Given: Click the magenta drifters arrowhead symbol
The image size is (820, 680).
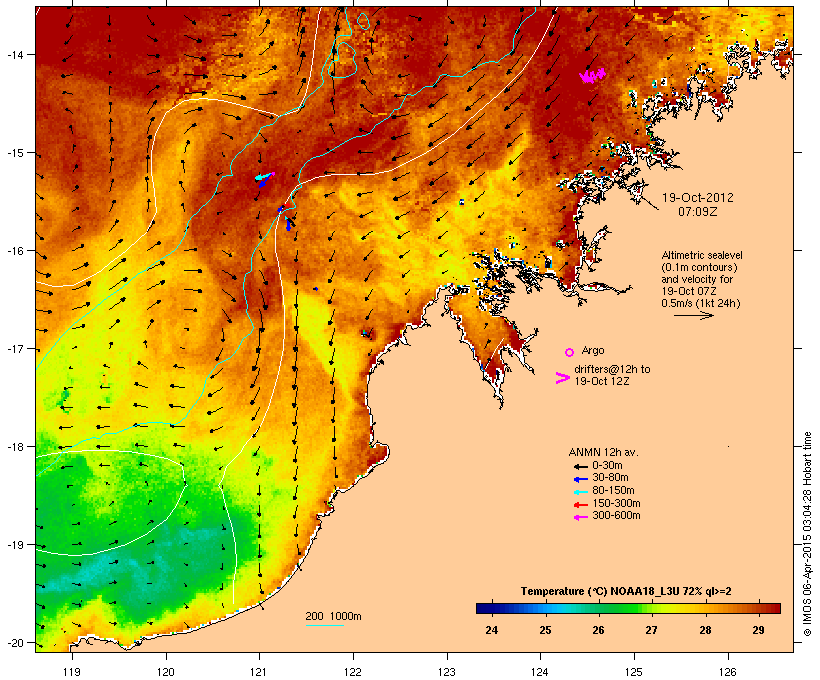Looking at the screenshot, I should coord(562,378).
